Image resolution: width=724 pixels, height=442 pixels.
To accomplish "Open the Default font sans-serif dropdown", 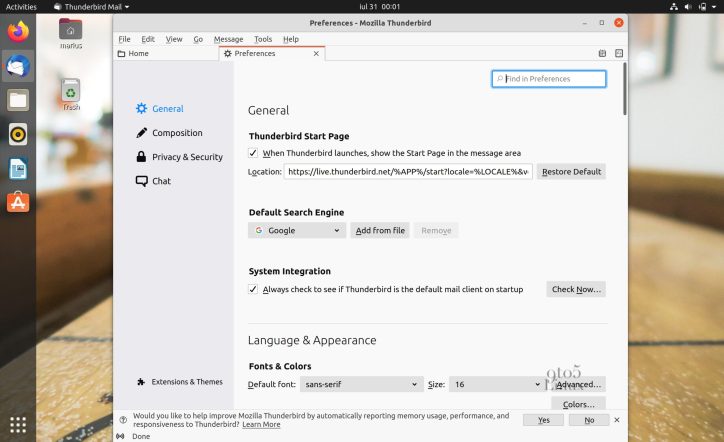I will tap(362, 384).
